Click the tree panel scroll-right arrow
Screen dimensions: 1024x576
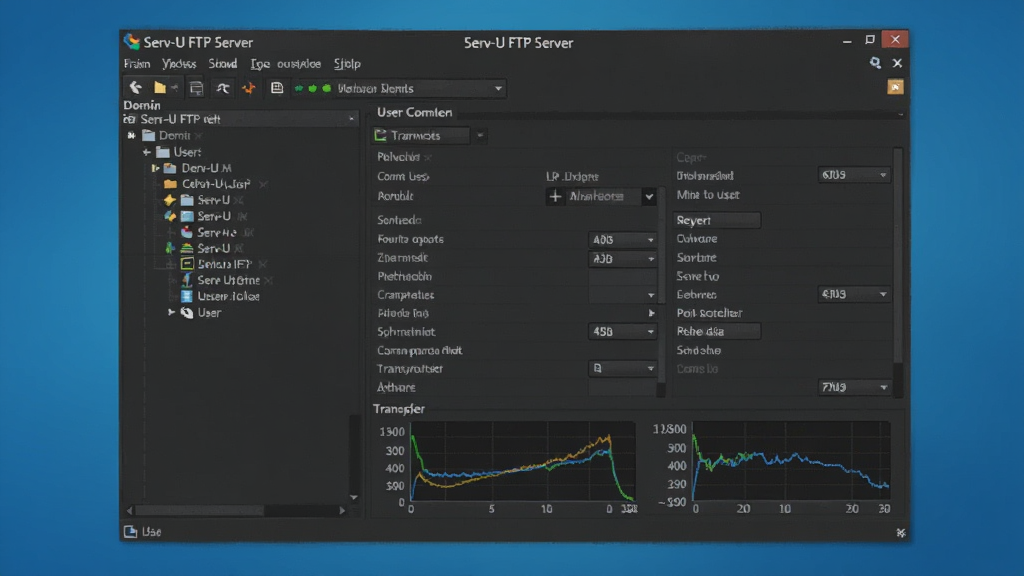342,510
